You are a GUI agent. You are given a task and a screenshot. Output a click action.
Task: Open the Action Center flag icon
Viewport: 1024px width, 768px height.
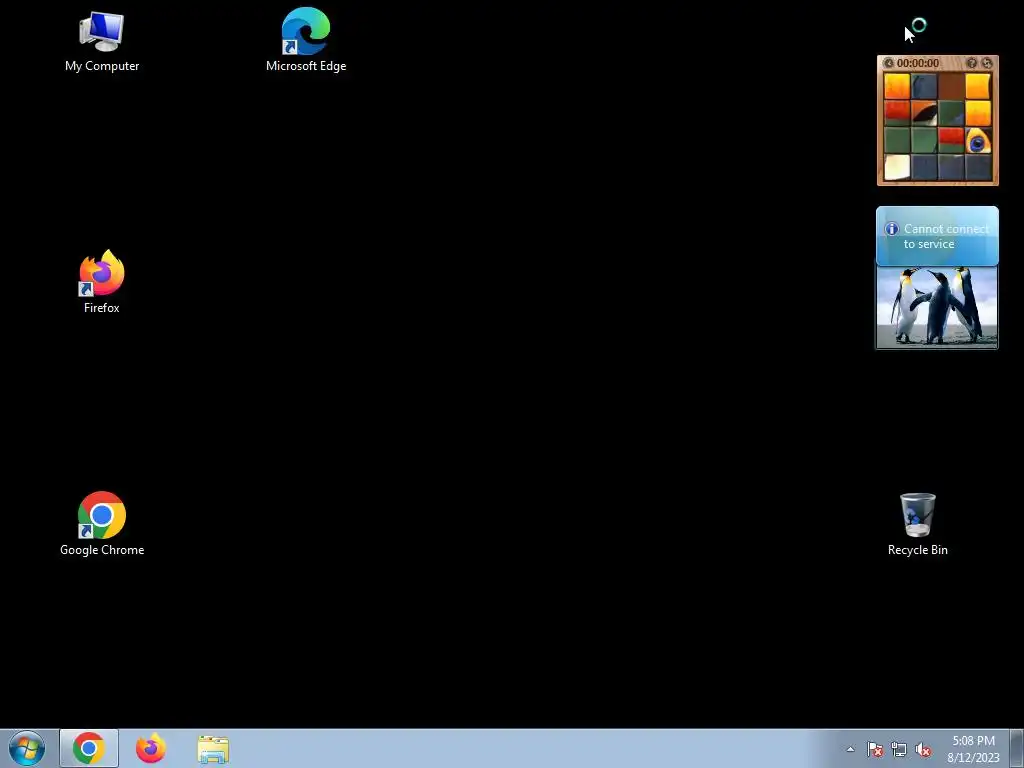874,749
